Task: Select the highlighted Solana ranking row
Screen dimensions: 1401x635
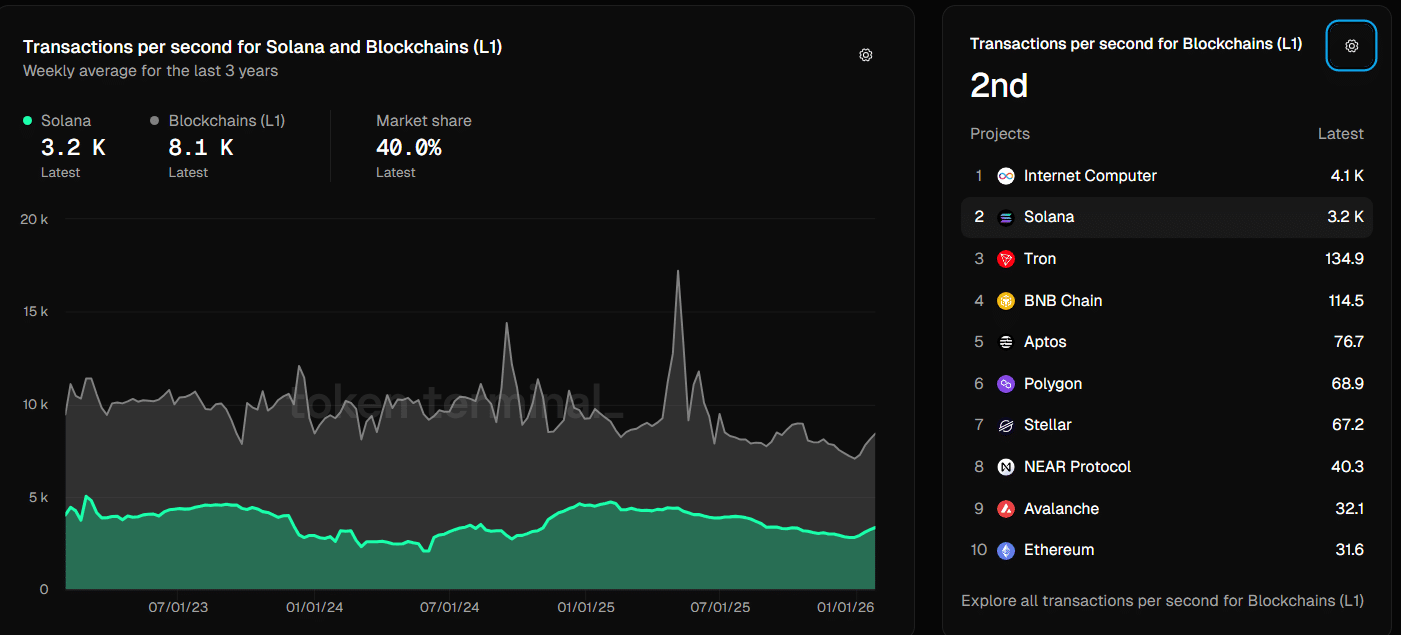Action: coord(1166,216)
